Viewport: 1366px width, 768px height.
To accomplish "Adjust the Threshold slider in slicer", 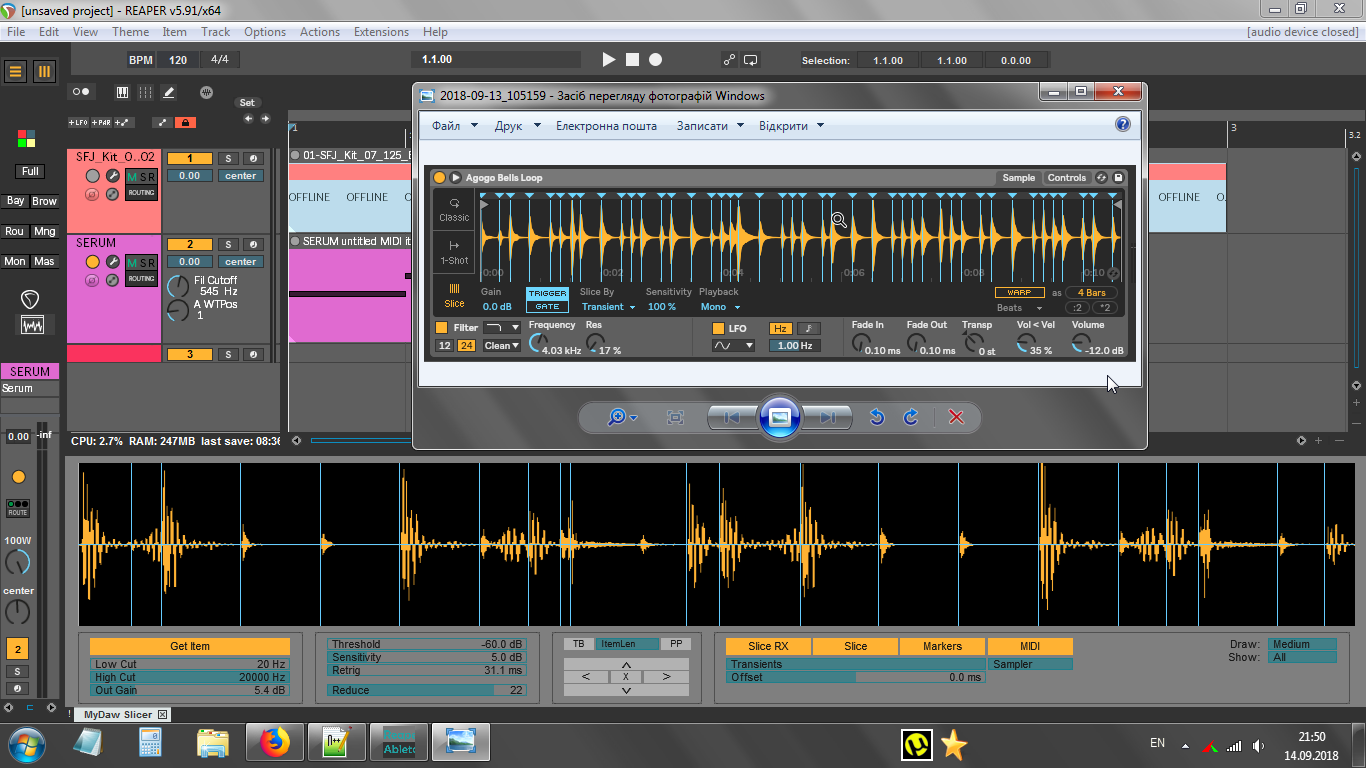I will tap(428, 645).
